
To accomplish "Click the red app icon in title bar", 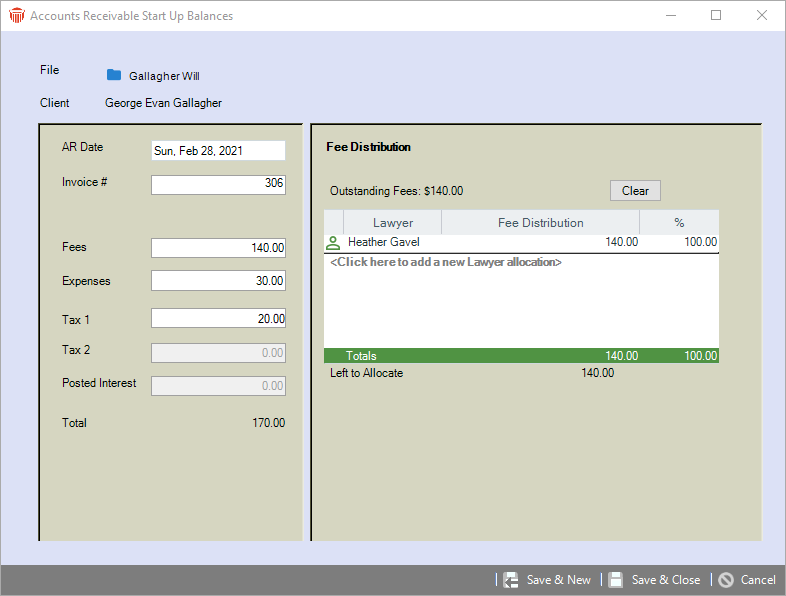I will [17, 16].
